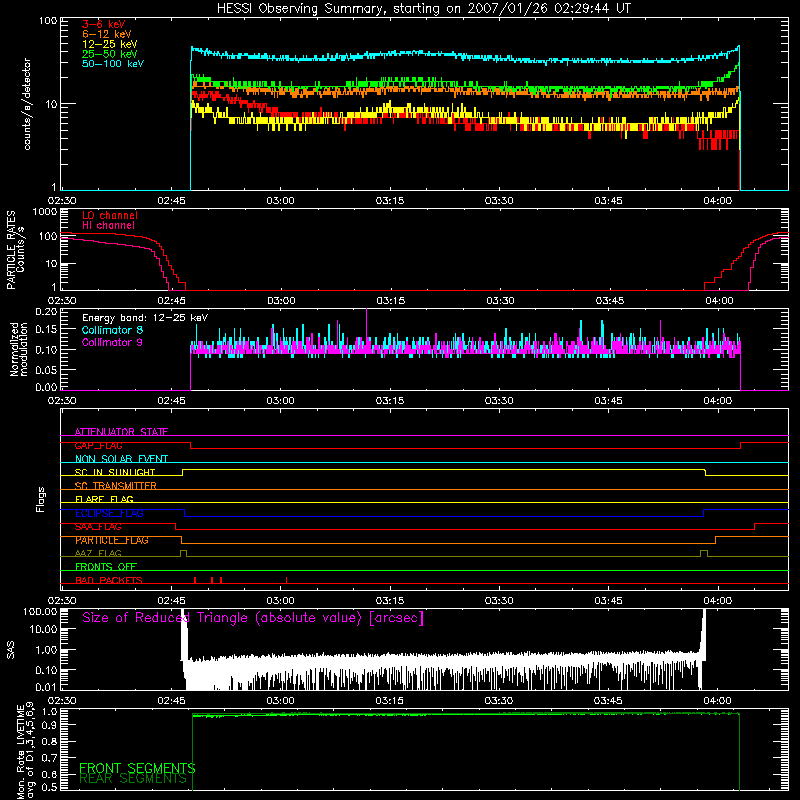Click the 03:00 tick label under the modulation plot
This screenshot has height=800, width=800.
[x=280, y=401]
